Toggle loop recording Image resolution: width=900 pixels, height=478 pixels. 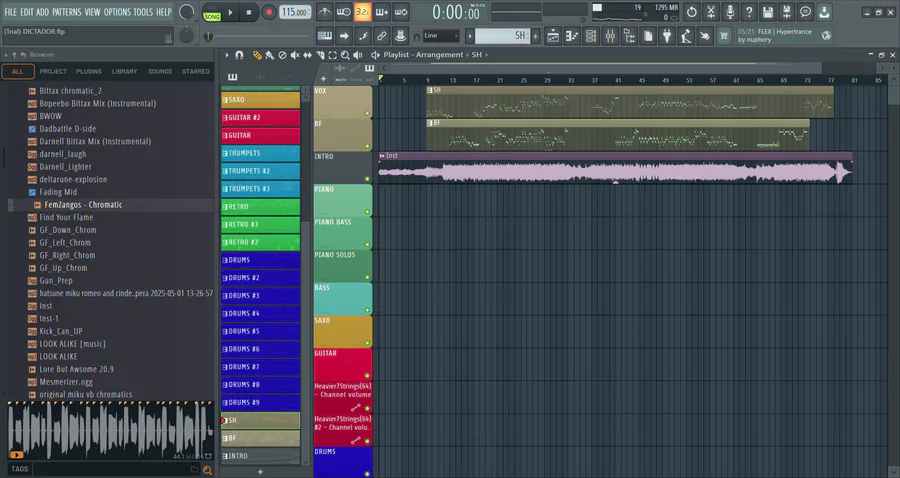tap(401, 11)
